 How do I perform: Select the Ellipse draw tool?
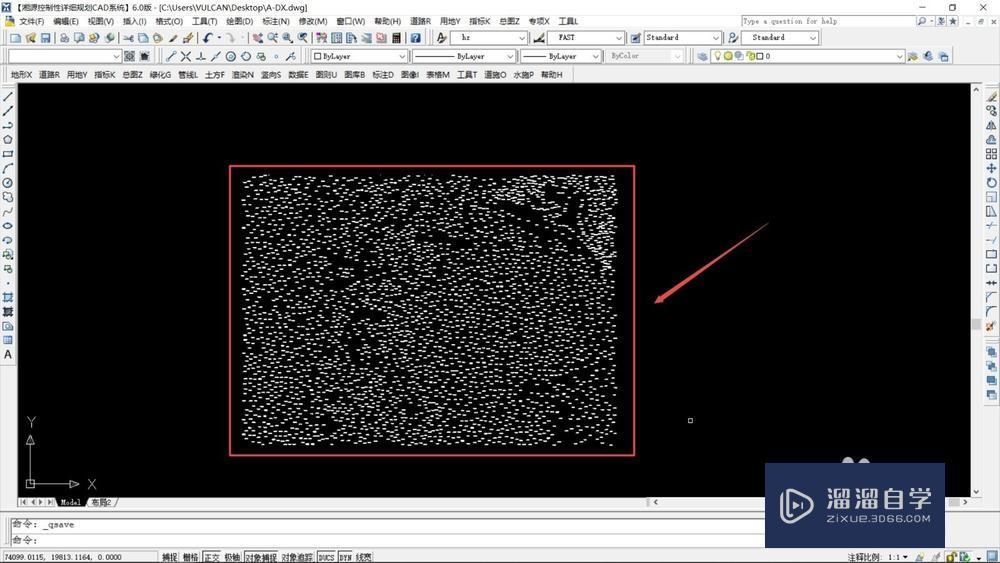[x=8, y=226]
